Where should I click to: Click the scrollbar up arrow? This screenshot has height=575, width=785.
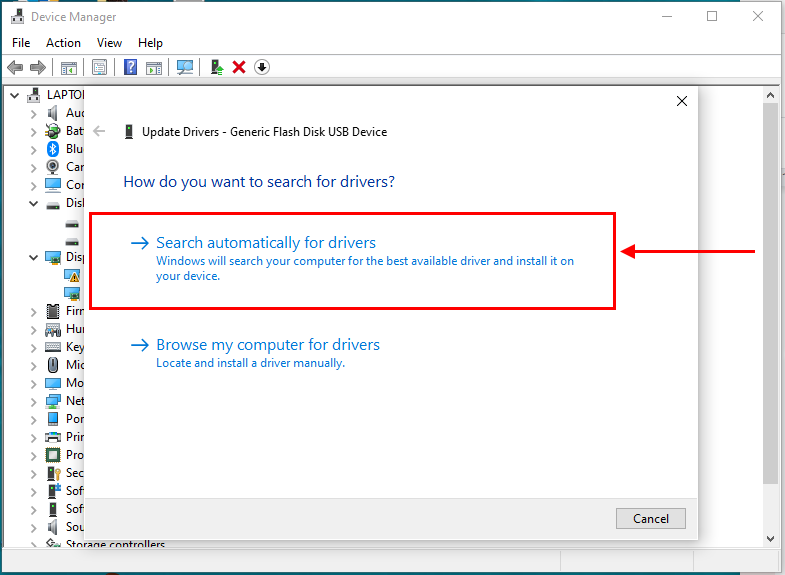[770, 95]
